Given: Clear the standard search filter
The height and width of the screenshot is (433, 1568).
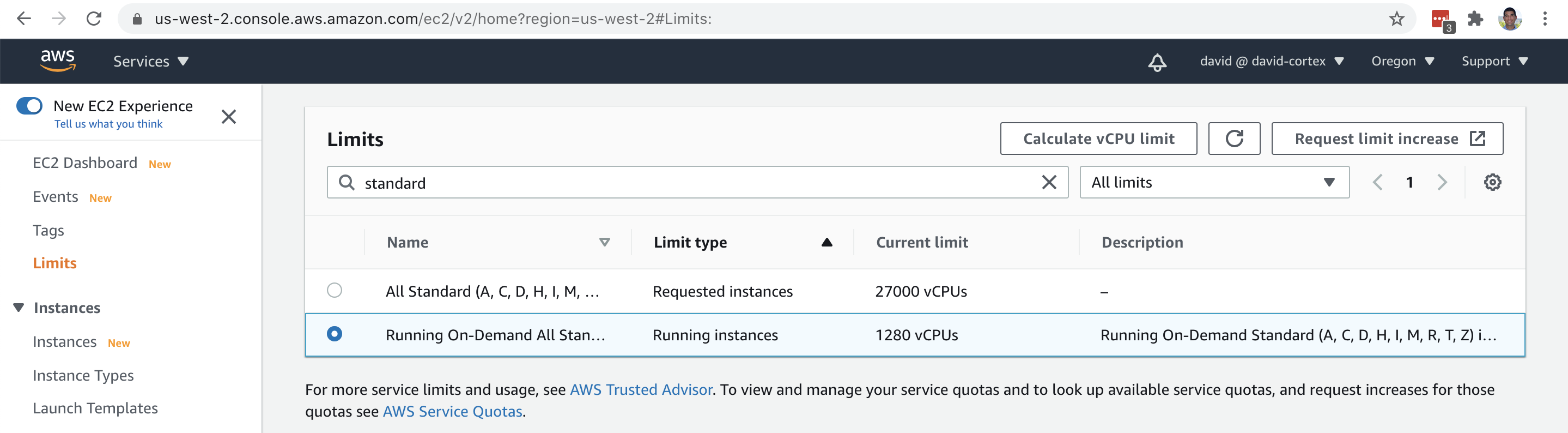Looking at the screenshot, I should coord(1049,182).
